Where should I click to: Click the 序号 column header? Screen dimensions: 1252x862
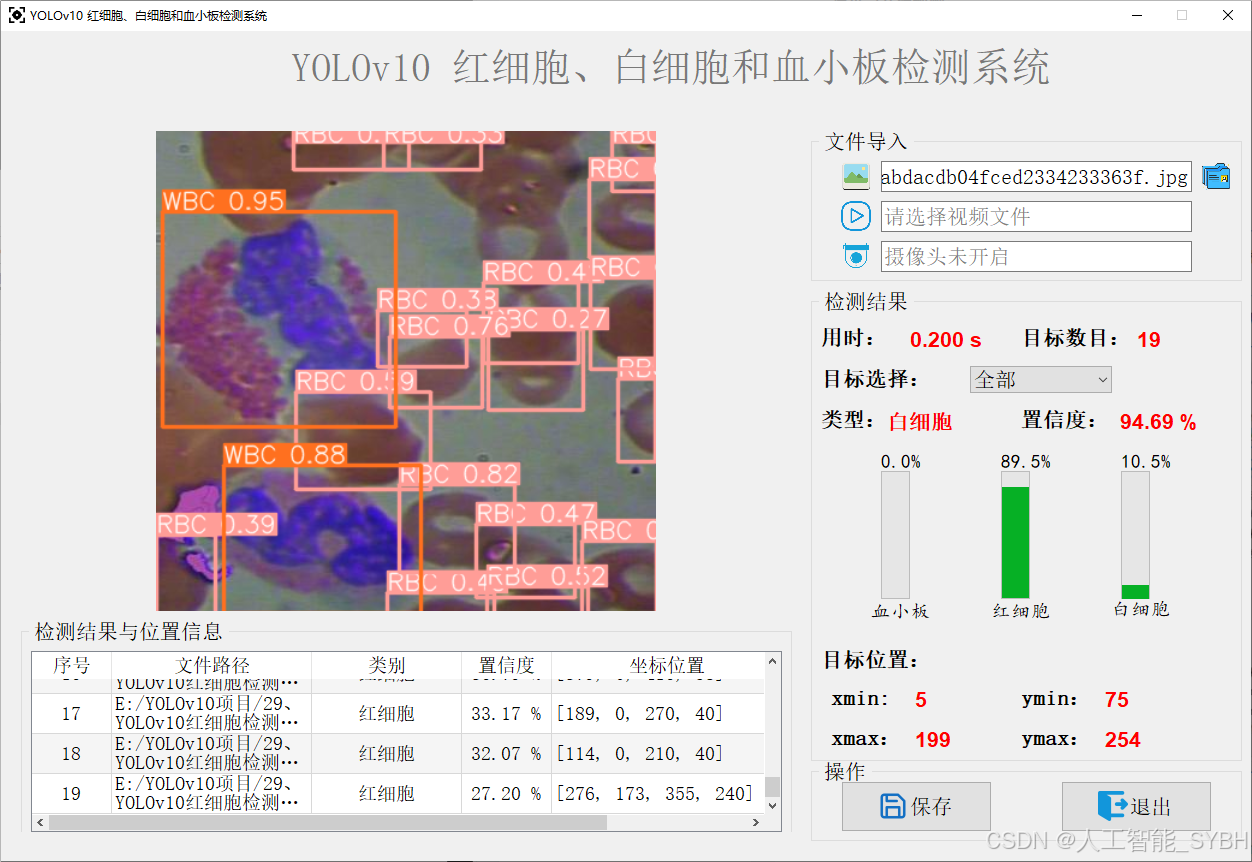pyautogui.click(x=71, y=665)
